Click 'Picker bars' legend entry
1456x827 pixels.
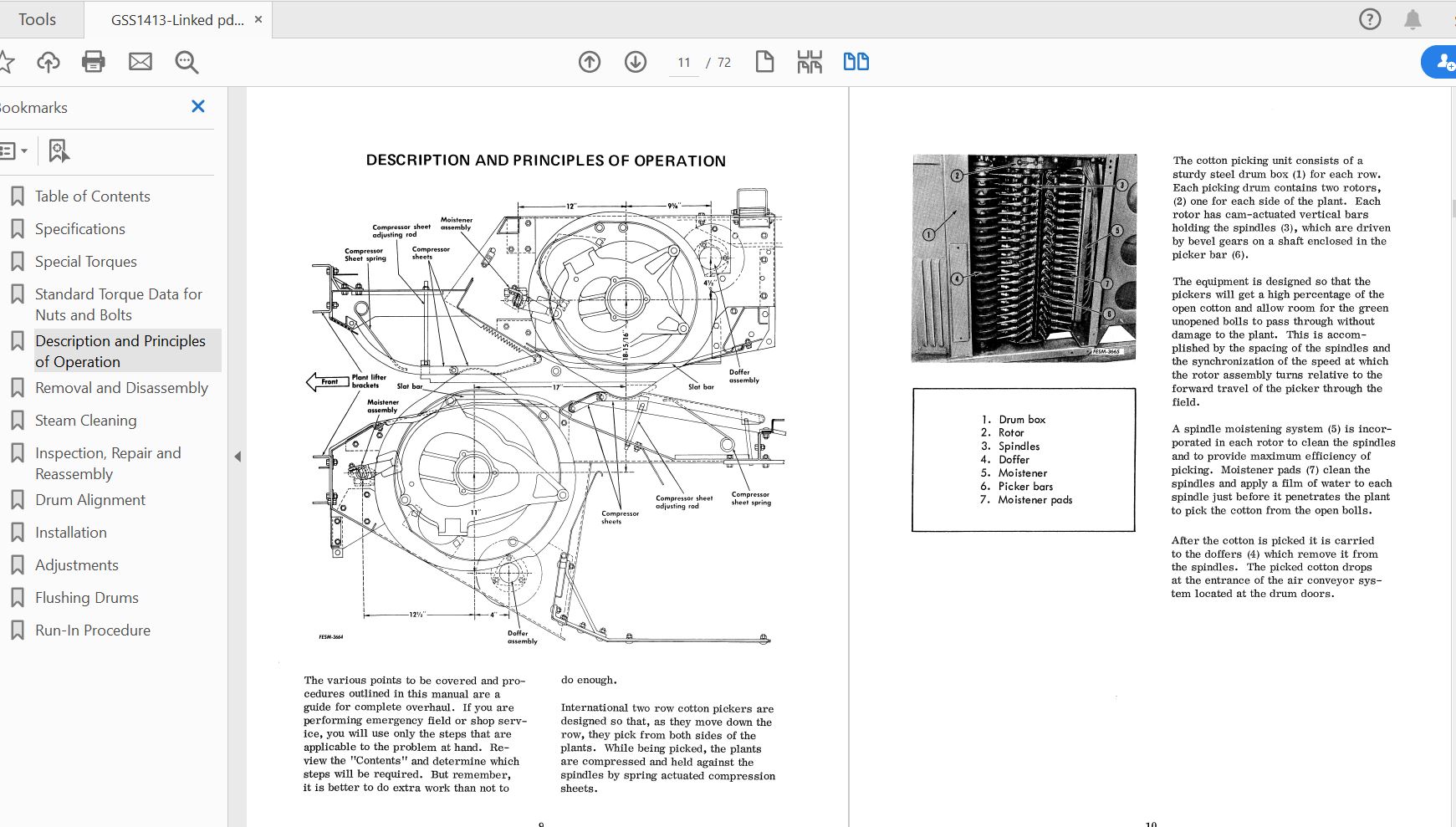1026,487
